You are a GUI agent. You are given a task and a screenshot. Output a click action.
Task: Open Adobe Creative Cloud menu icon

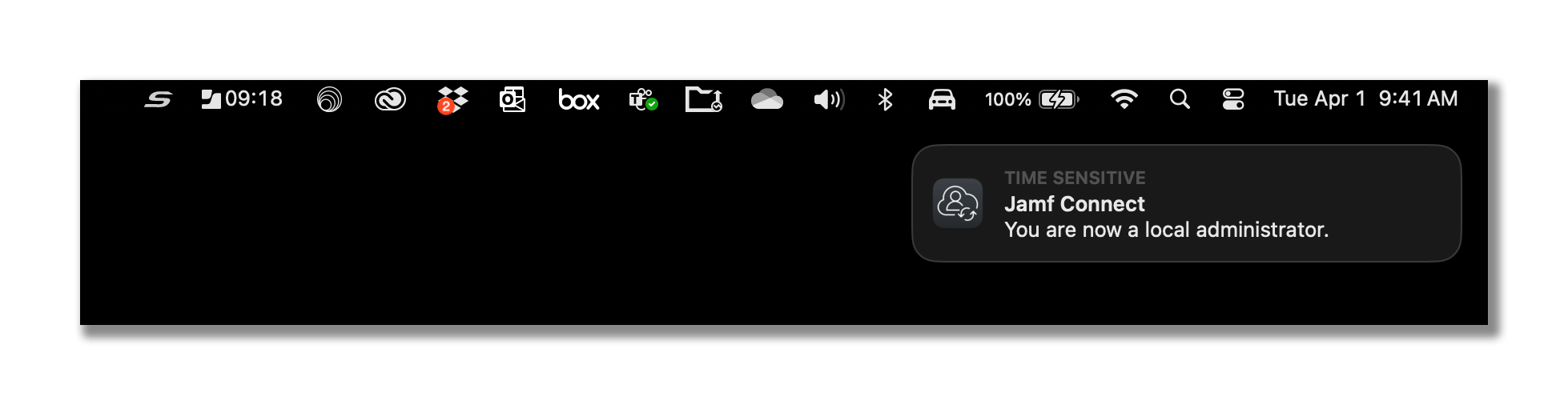[390, 100]
